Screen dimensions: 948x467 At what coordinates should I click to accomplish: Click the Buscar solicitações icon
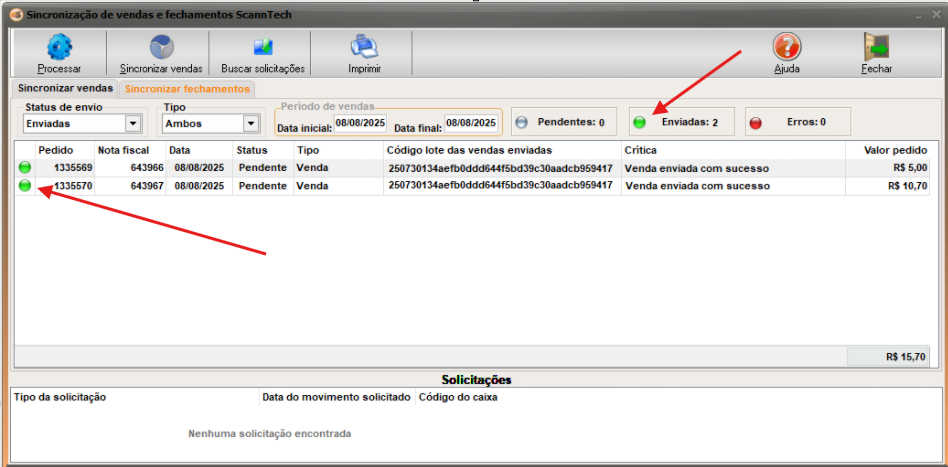pos(262,47)
